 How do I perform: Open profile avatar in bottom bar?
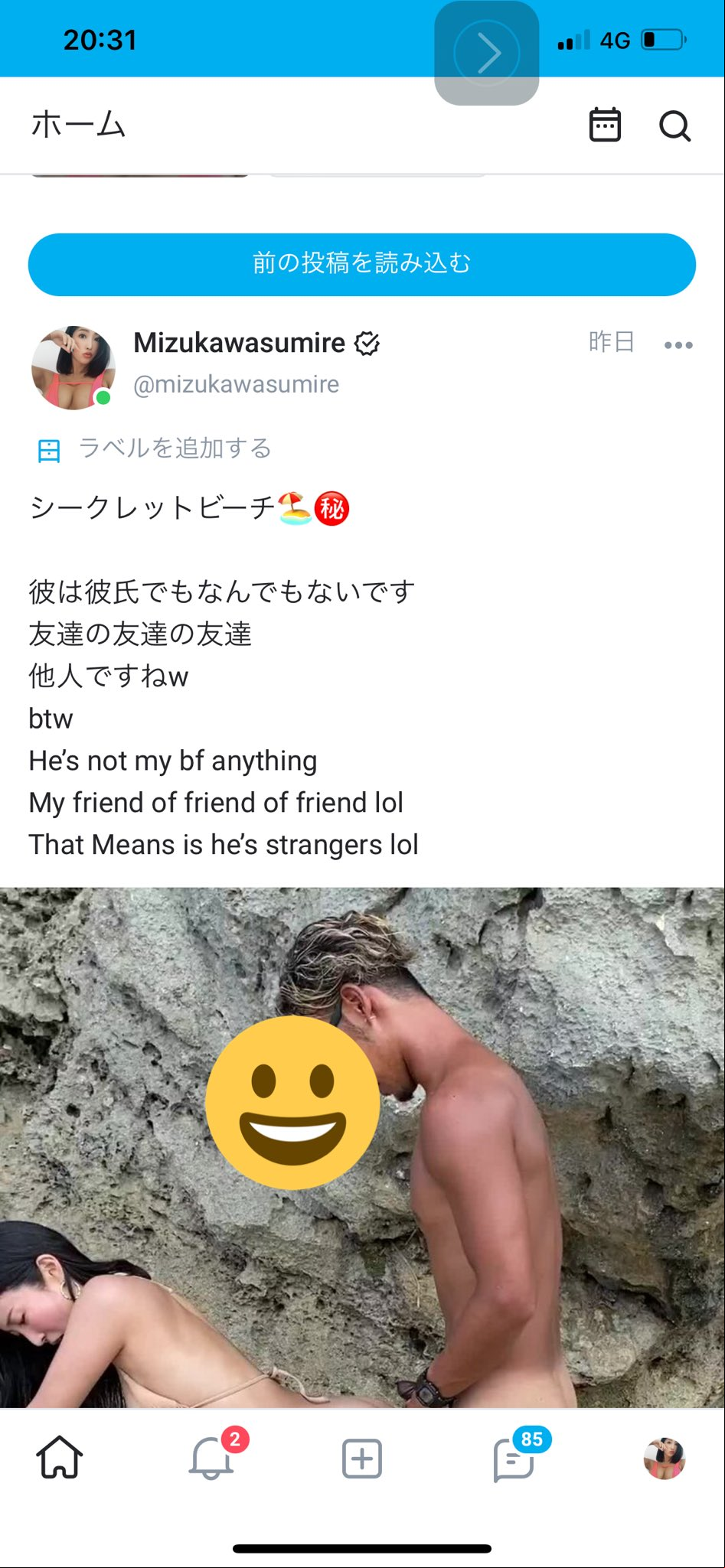pyautogui.click(x=664, y=1458)
